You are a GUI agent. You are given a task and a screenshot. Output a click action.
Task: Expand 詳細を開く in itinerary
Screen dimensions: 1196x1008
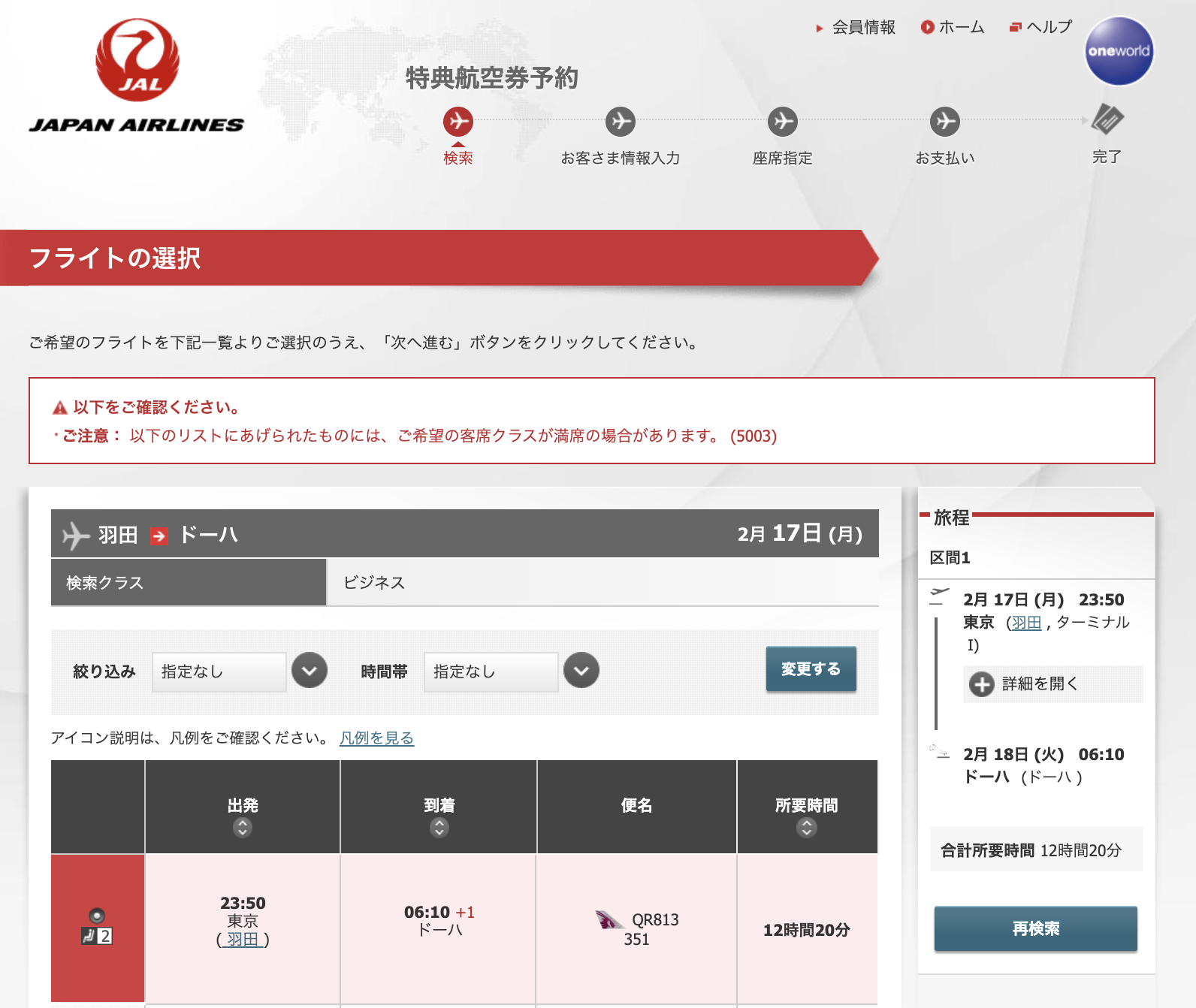pyautogui.click(x=1053, y=684)
